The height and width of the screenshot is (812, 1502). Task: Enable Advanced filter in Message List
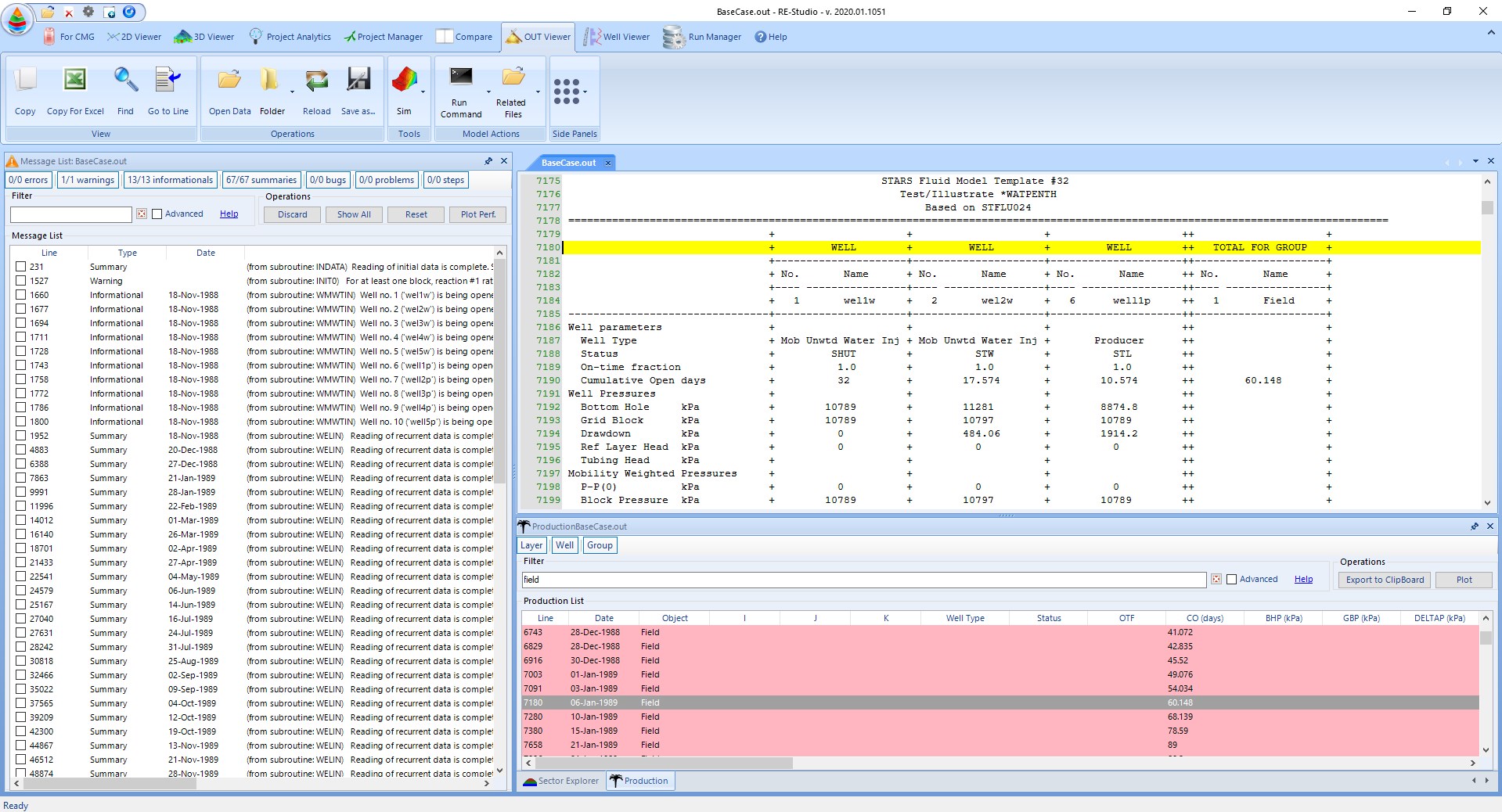(157, 214)
